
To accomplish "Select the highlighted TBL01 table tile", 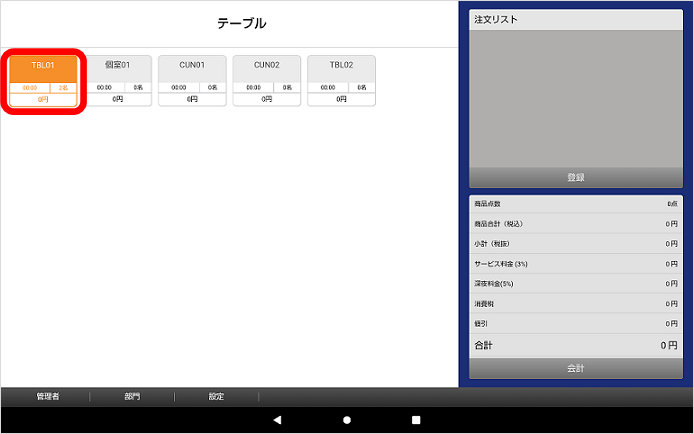I will point(43,80).
